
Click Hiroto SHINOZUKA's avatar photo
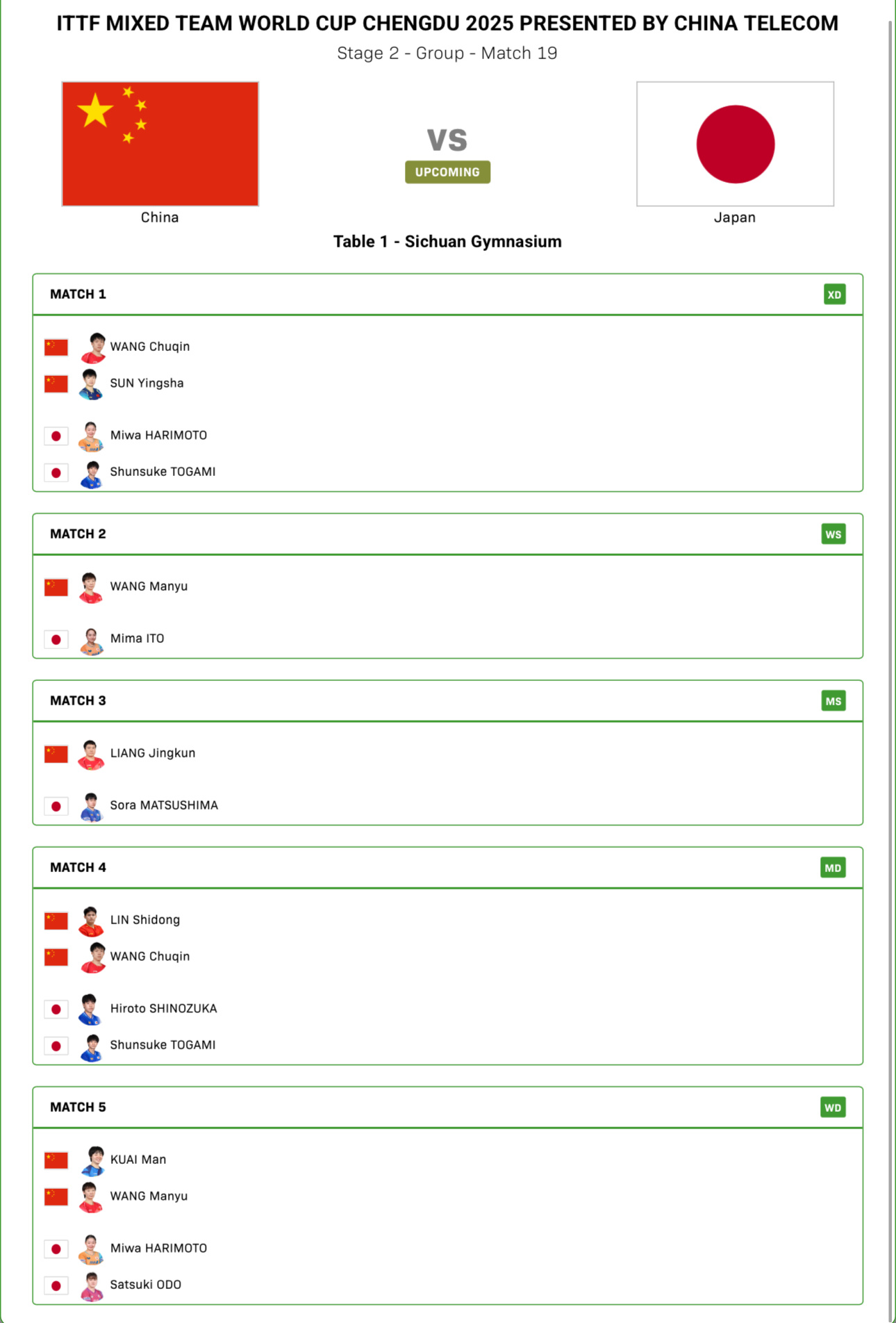coord(91,1010)
